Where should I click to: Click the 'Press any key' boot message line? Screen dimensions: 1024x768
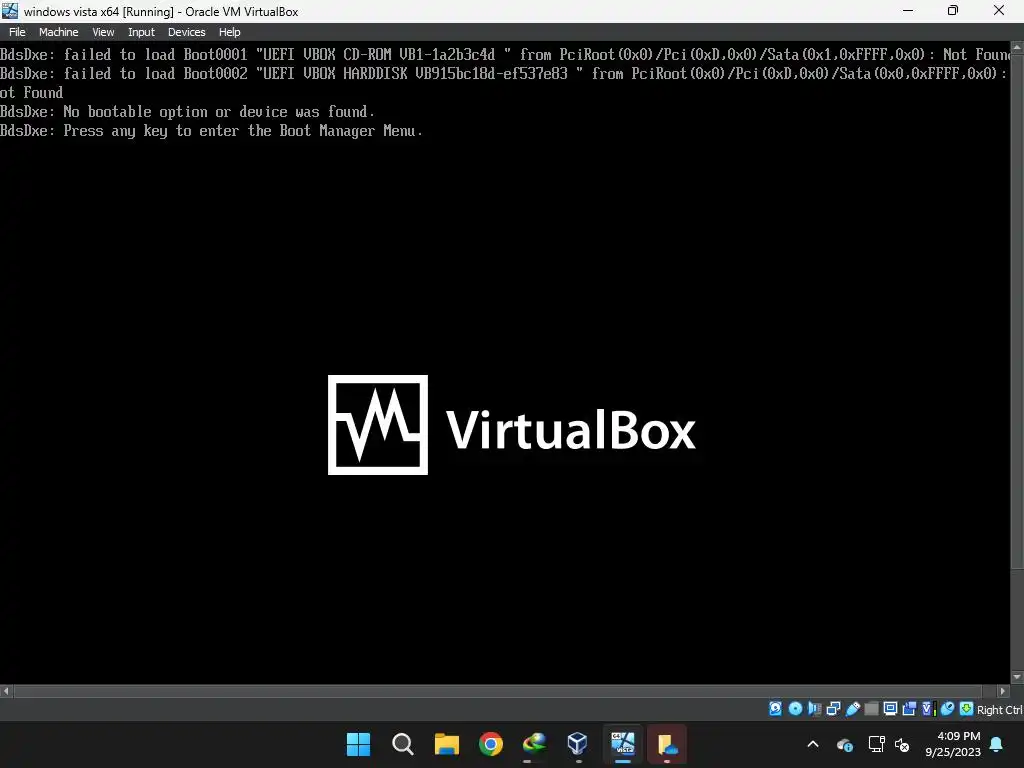(211, 131)
